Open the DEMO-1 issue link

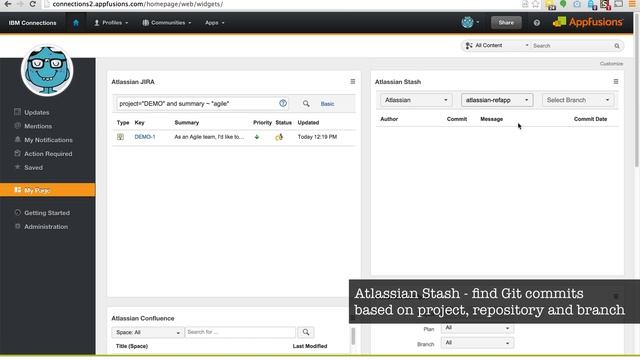pos(145,137)
